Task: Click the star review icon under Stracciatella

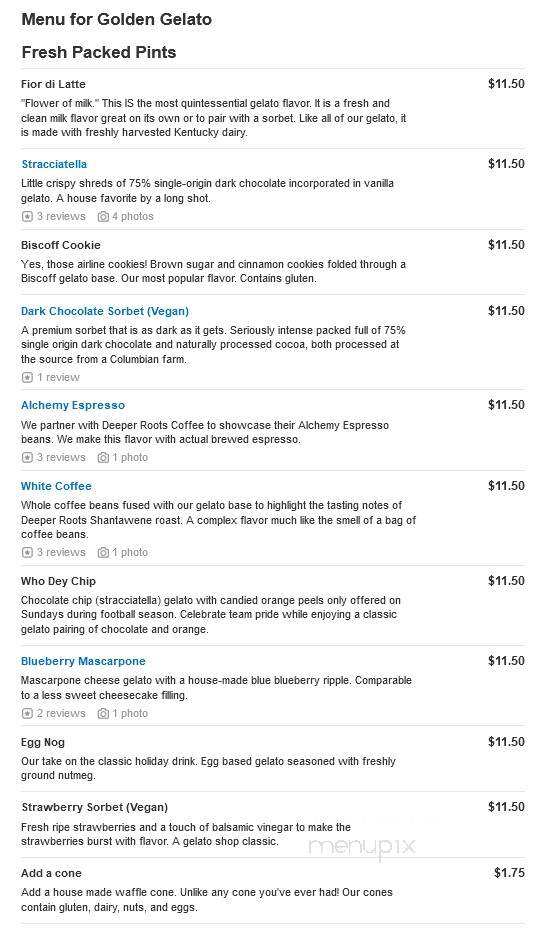Action: click(x=27, y=217)
